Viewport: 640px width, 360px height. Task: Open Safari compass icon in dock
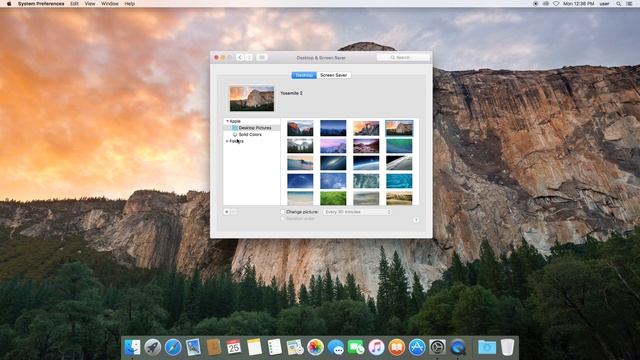(x=173, y=347)
